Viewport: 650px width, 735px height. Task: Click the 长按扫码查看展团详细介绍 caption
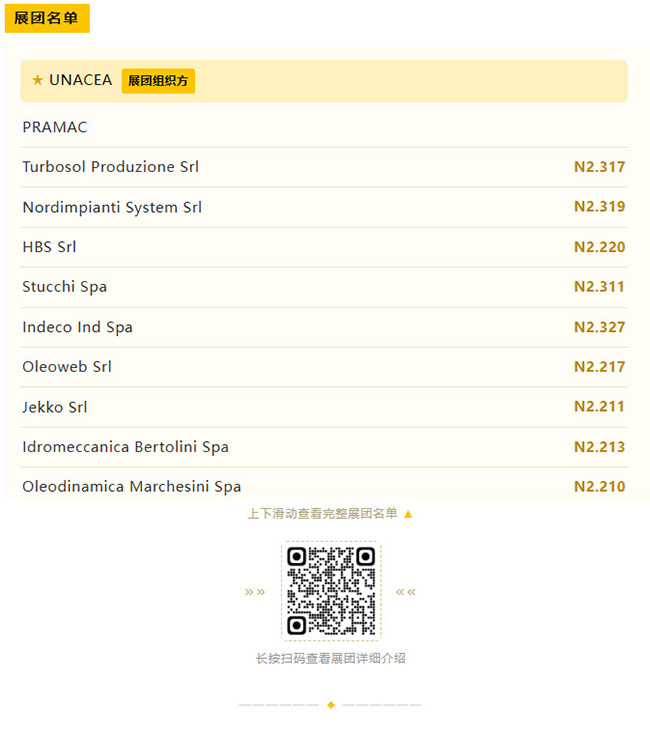click(x=331, y=659)
